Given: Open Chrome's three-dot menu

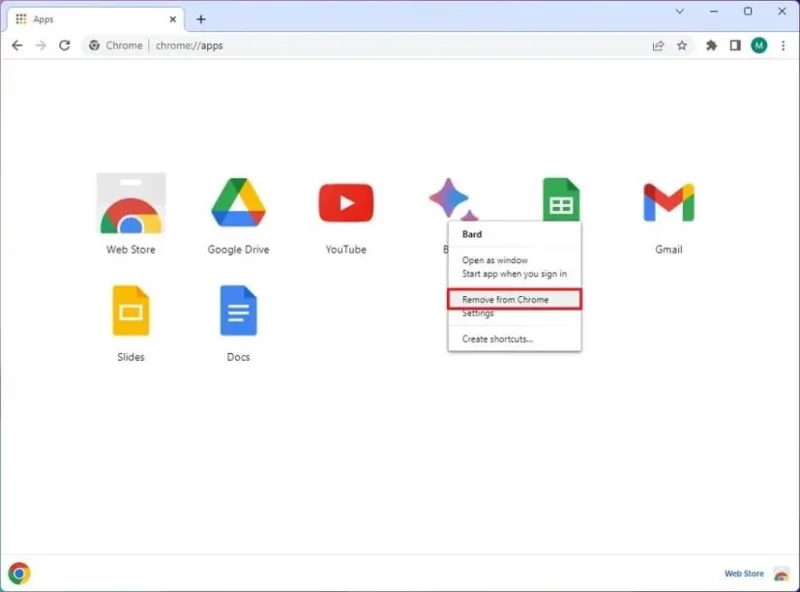Looking at the screenshot, I should (783, 45).
